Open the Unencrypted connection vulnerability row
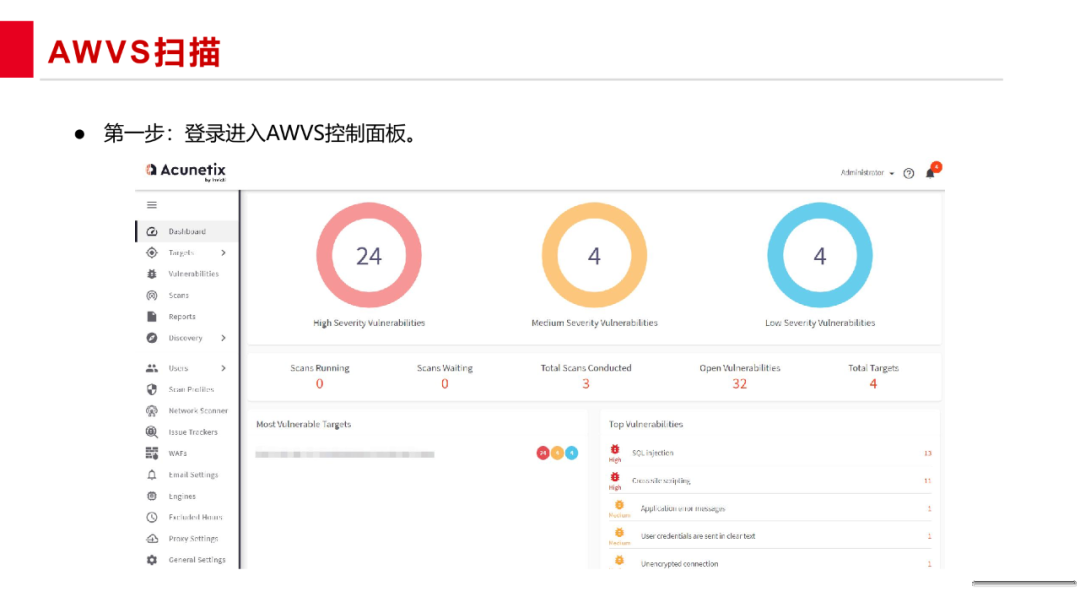 click(770, 563)
